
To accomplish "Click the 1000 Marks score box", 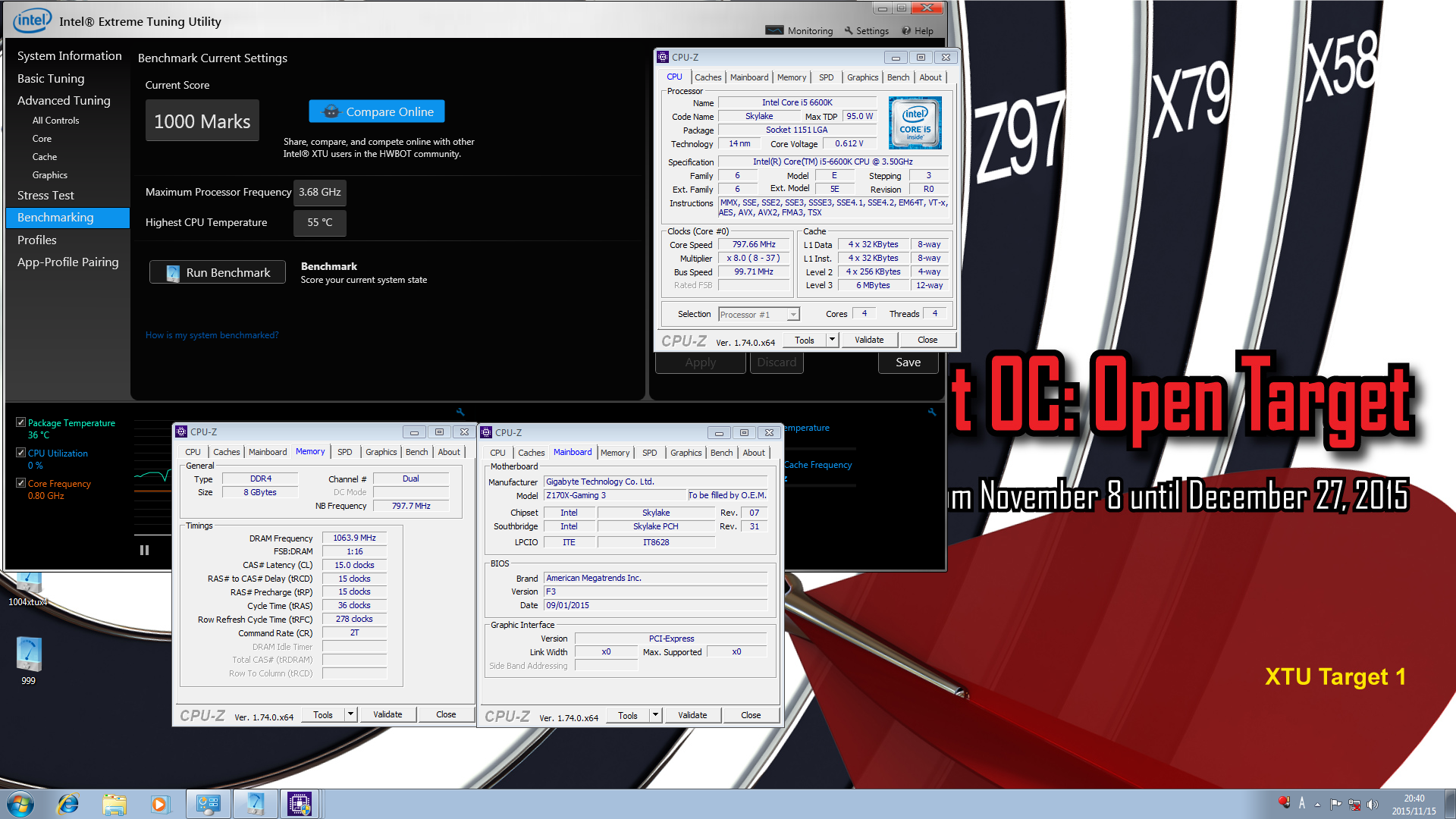I will [202, 121].
